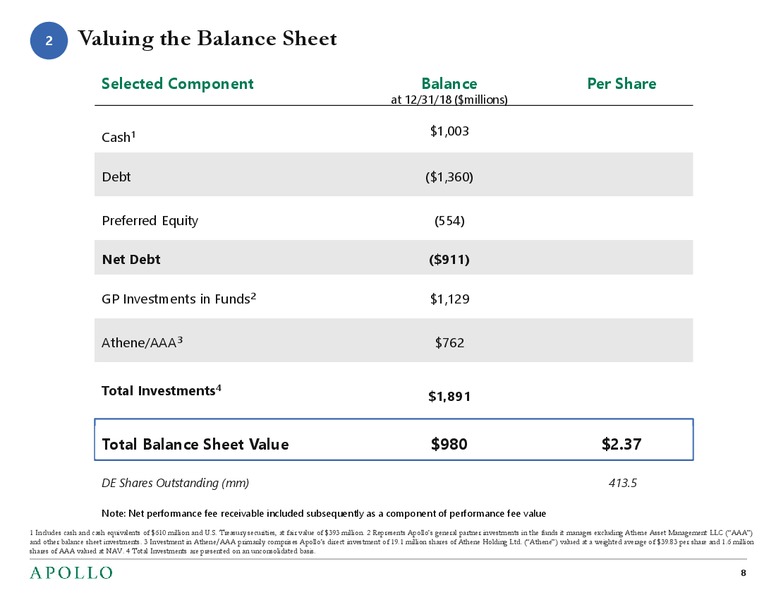Click the net performance fee note
Image resolution: width=776 pixels, height=600 pixels.
click(324, 513)
